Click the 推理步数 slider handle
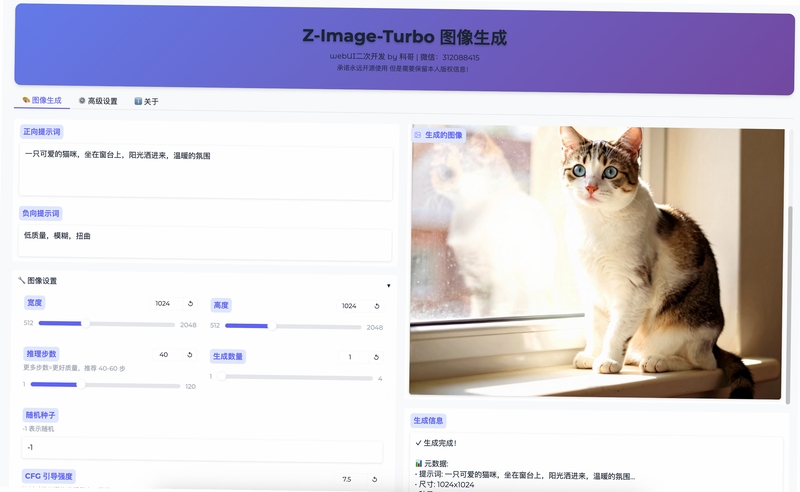This screenshot has height=492, width=800. pos(81,385)
